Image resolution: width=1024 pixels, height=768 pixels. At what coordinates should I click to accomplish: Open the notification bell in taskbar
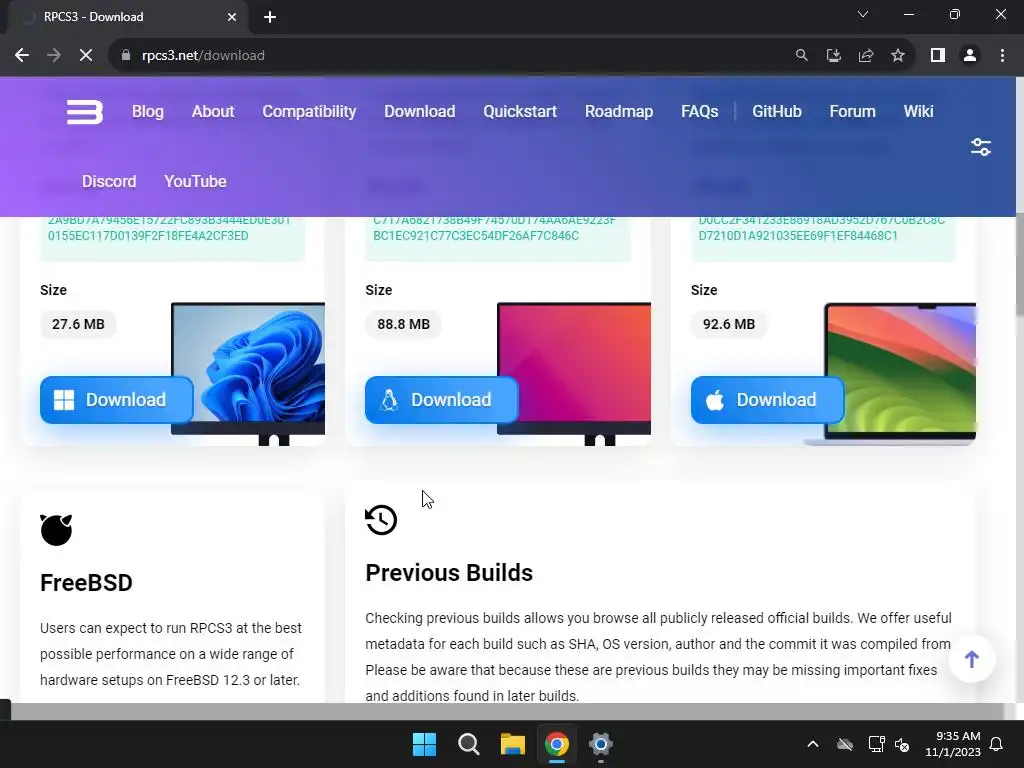pyautogui.click(x=997, y=744)
